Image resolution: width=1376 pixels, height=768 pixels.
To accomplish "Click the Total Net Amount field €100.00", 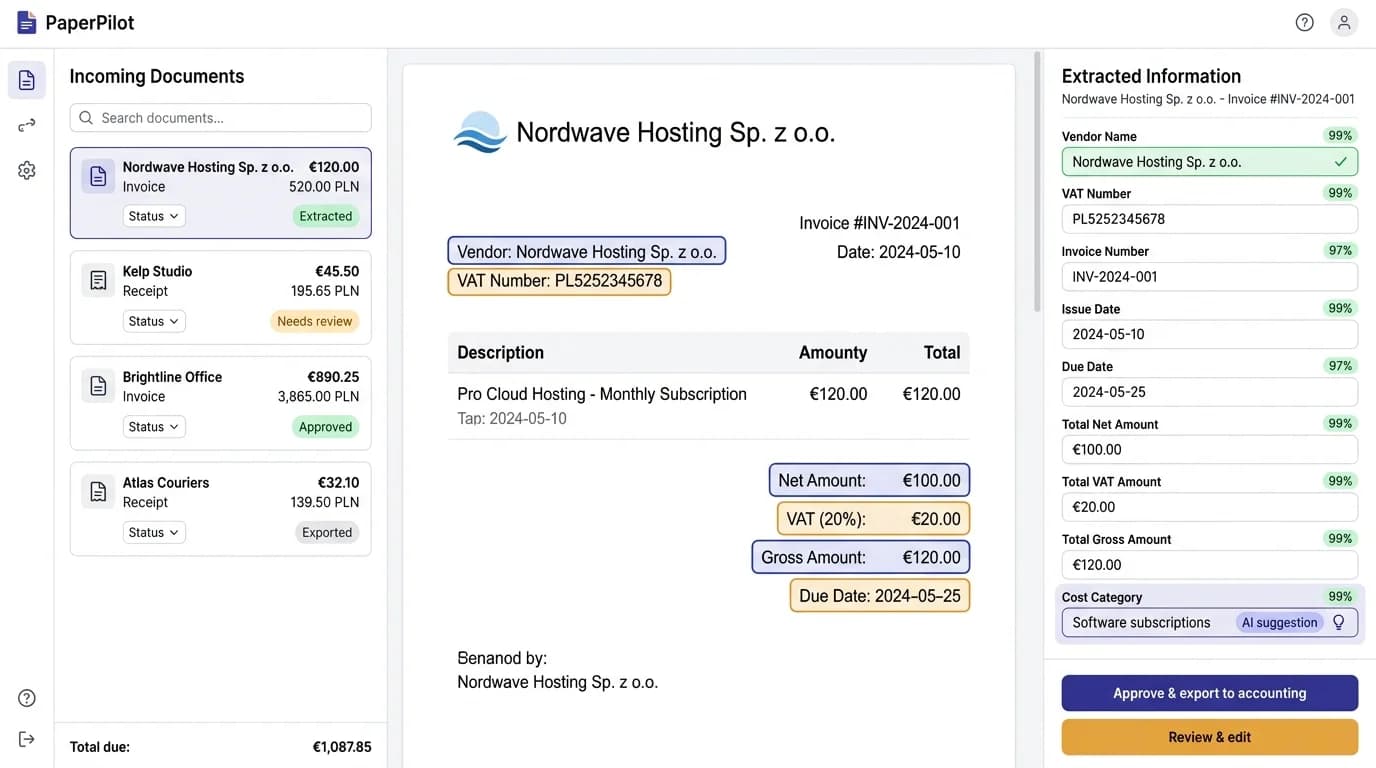I will point(1209,449).
